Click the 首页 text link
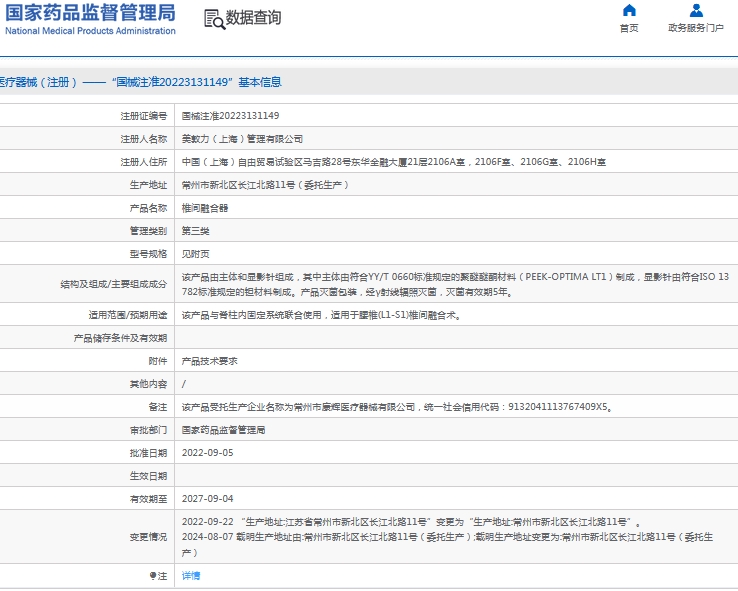This screenshot has width=738, height=591. 629,28
